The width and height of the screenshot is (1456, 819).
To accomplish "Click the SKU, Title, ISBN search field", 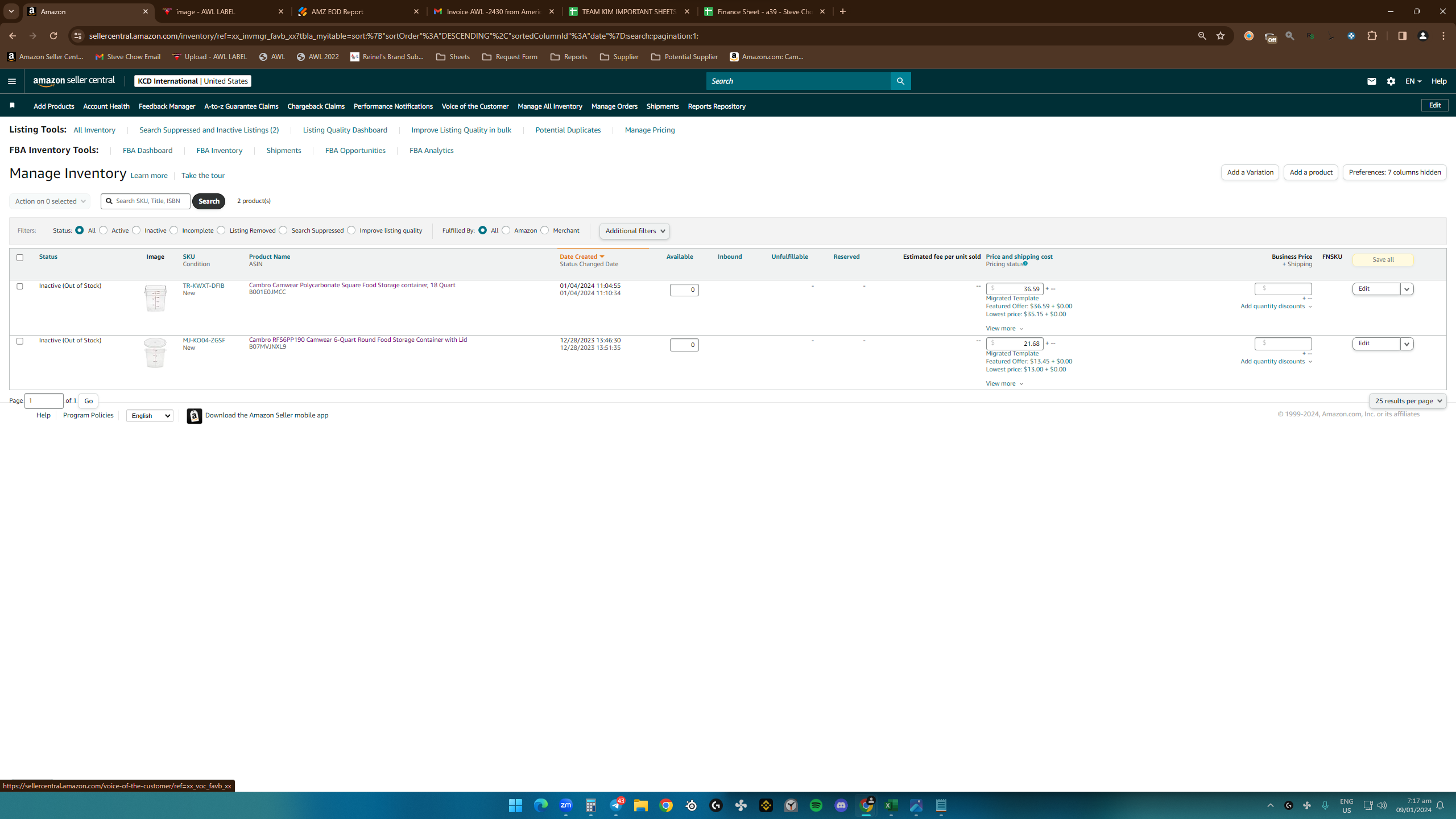I will 146,201.
